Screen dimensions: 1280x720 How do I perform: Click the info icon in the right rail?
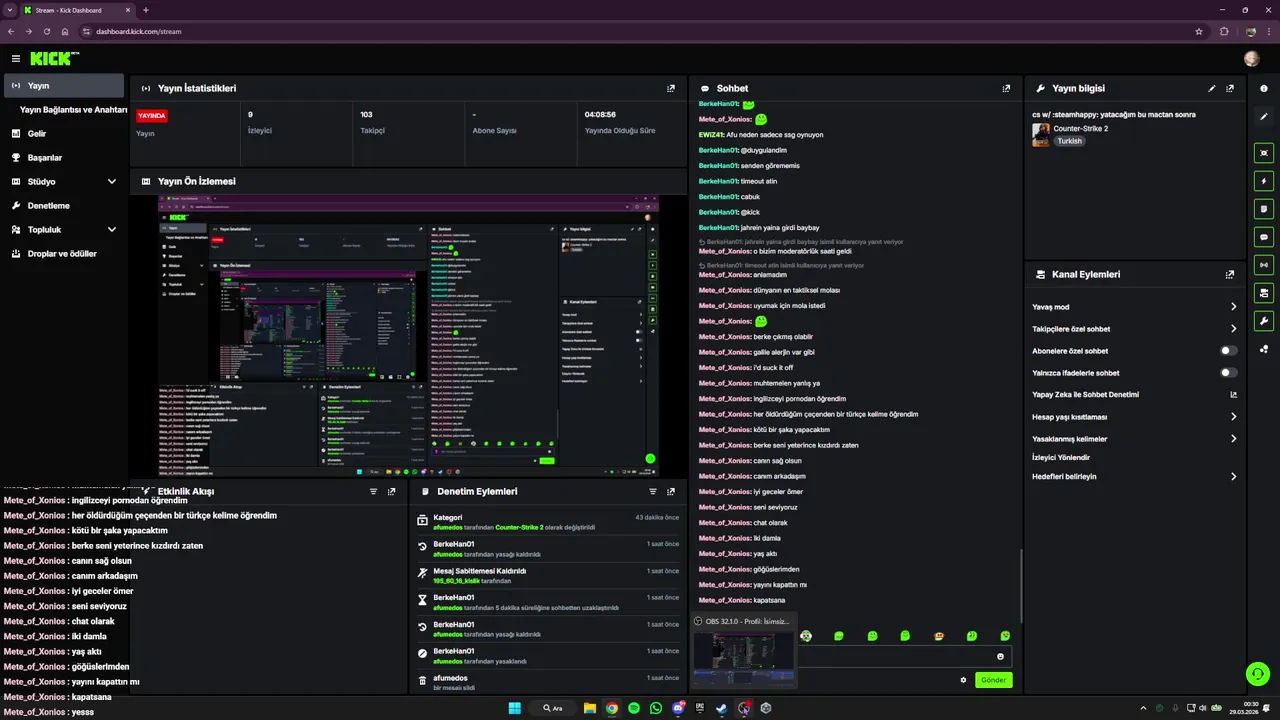1264,88
